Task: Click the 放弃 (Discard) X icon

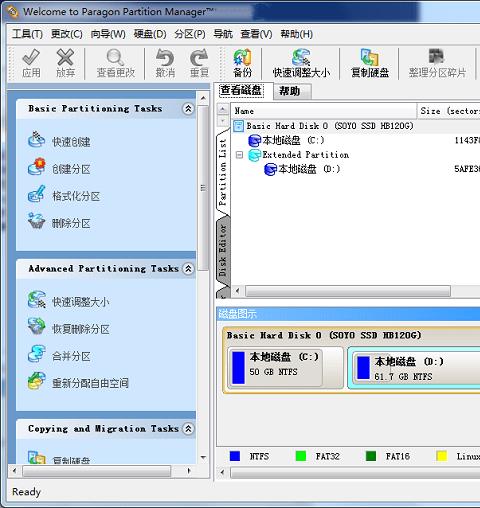Action: pyautogui.click(x=65, y=57)
